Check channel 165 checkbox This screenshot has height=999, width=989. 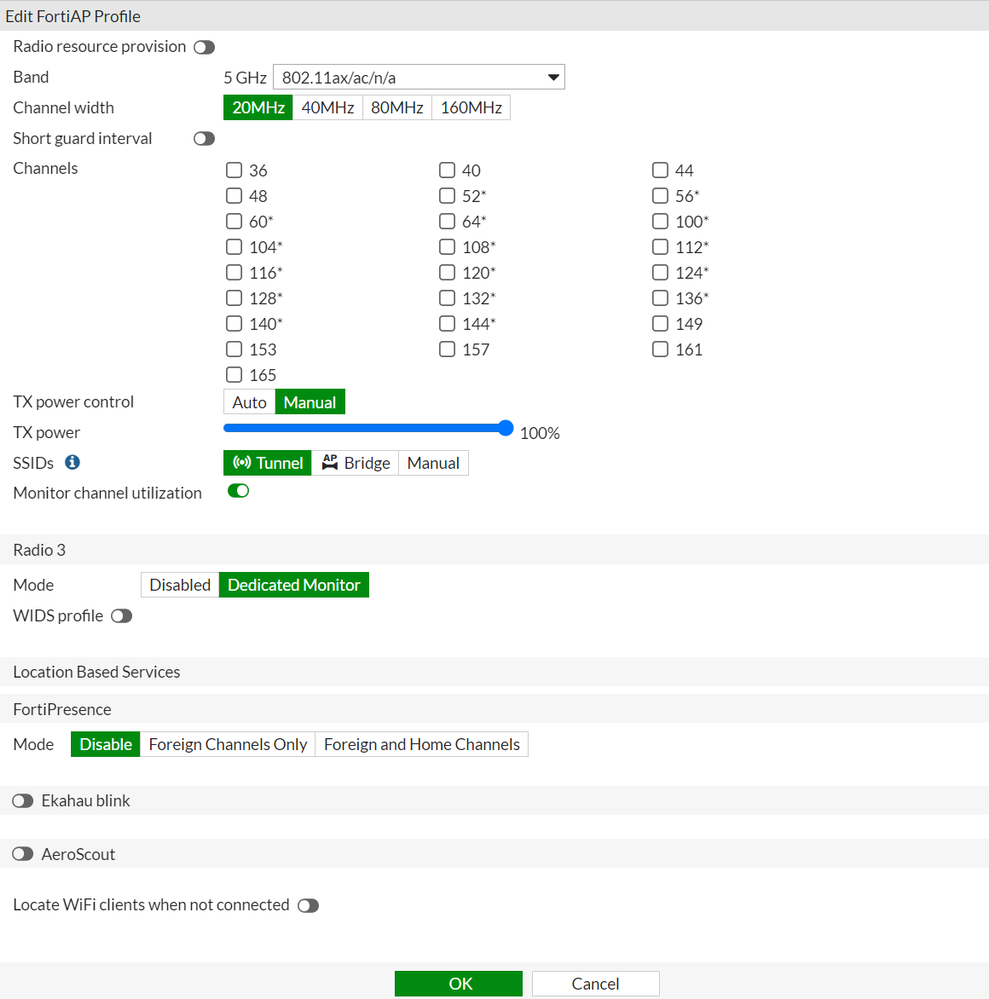click(x=234, y=375)
